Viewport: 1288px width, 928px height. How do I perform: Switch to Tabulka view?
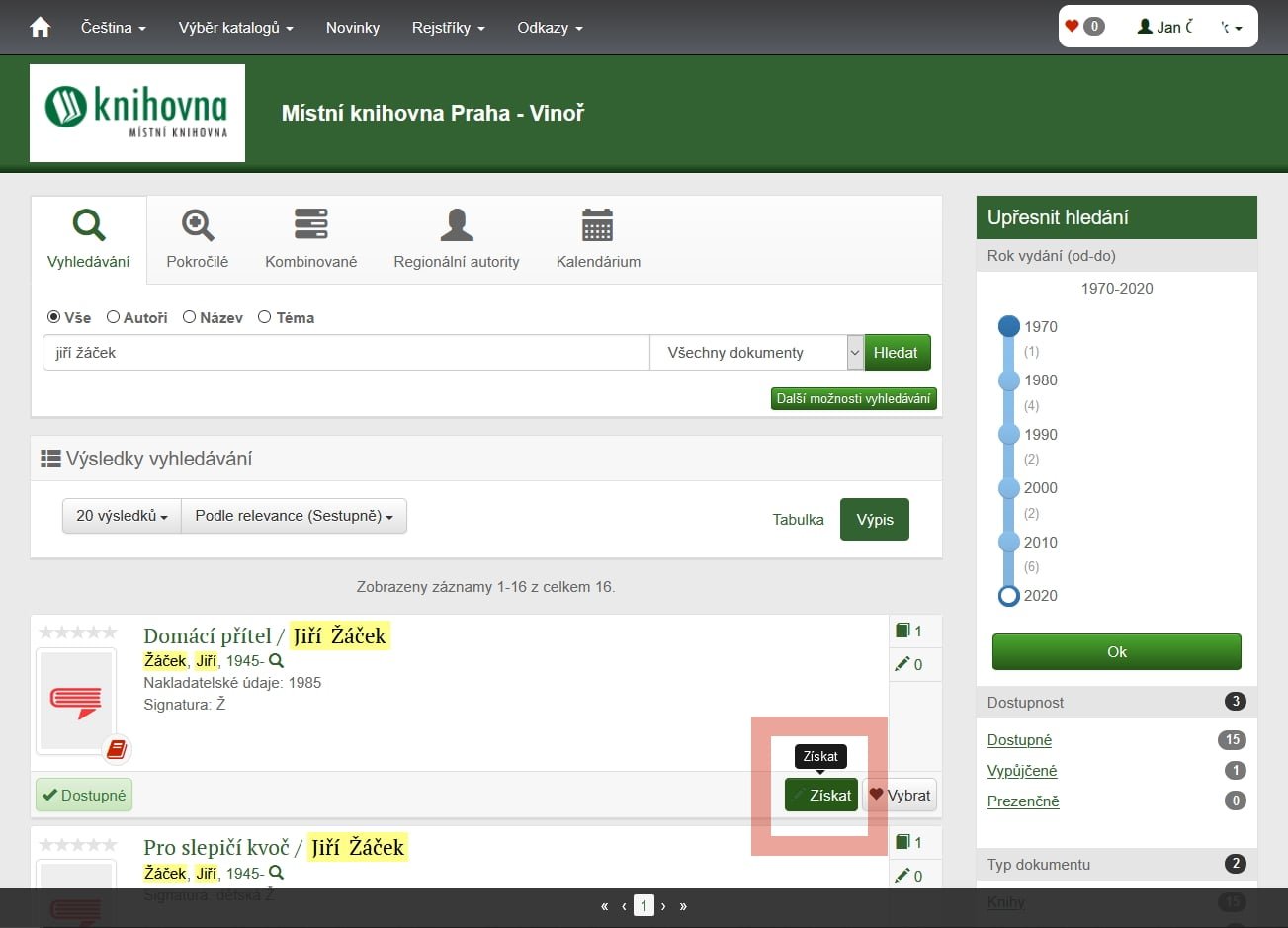(798, 520)
